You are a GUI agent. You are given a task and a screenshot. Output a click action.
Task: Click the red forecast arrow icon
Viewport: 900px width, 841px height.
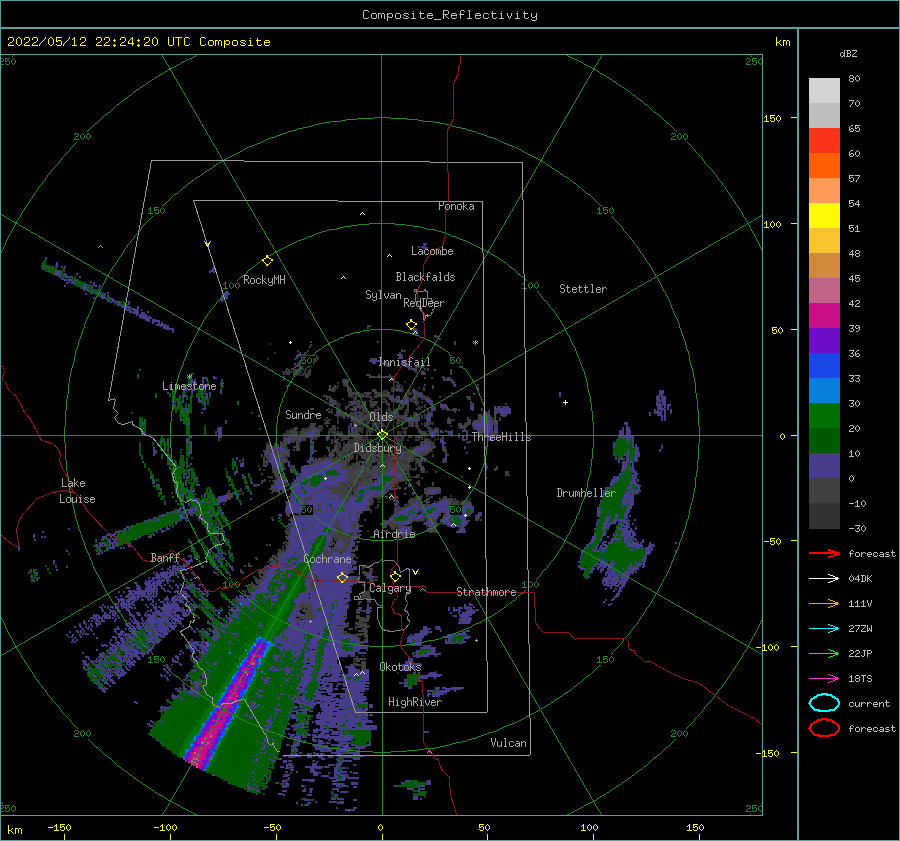[x=824, y=553]
